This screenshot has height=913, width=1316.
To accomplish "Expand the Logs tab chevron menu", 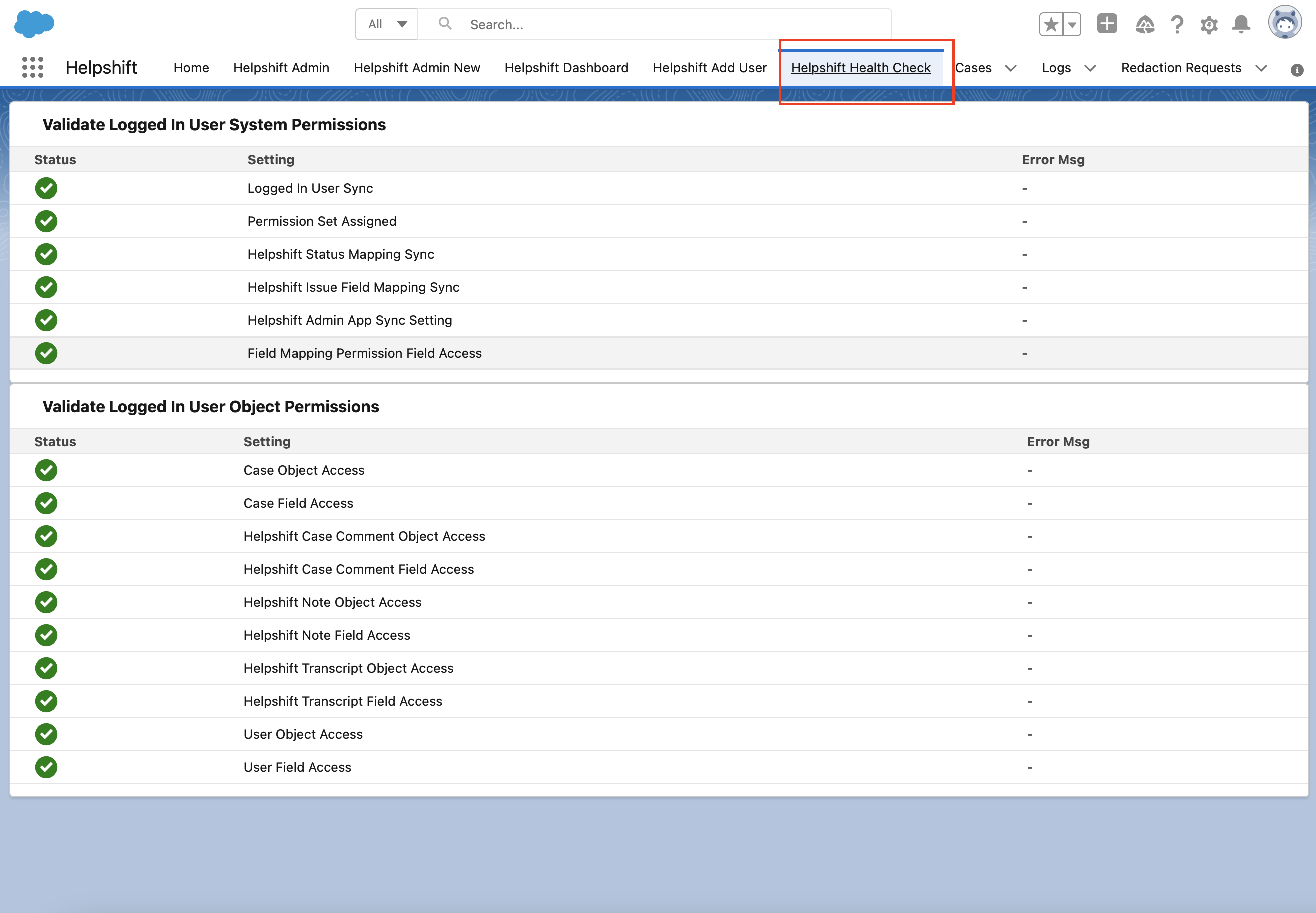I will tap(1090, 68).
